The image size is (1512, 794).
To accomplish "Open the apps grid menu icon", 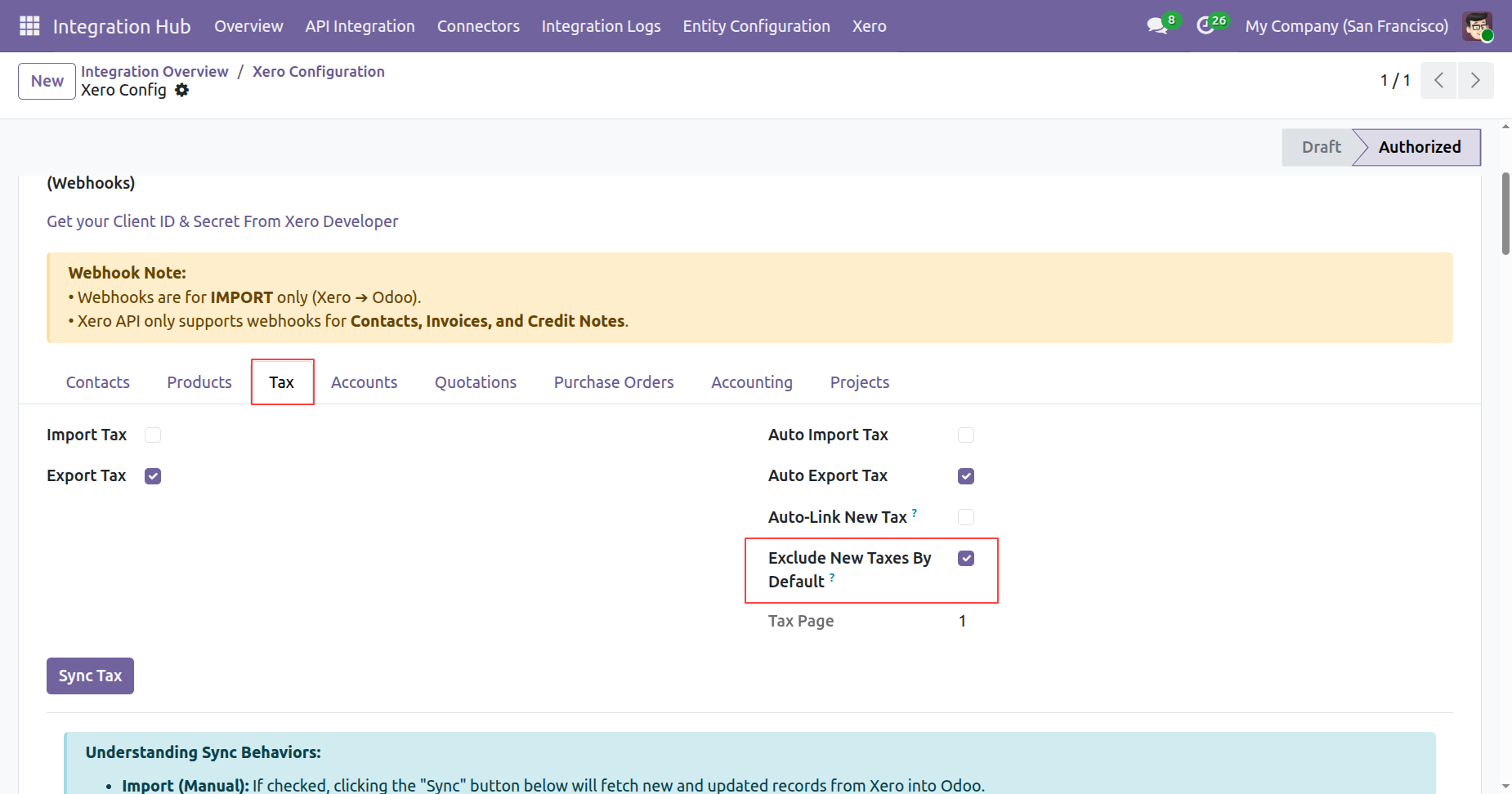I will click(29, 26).
